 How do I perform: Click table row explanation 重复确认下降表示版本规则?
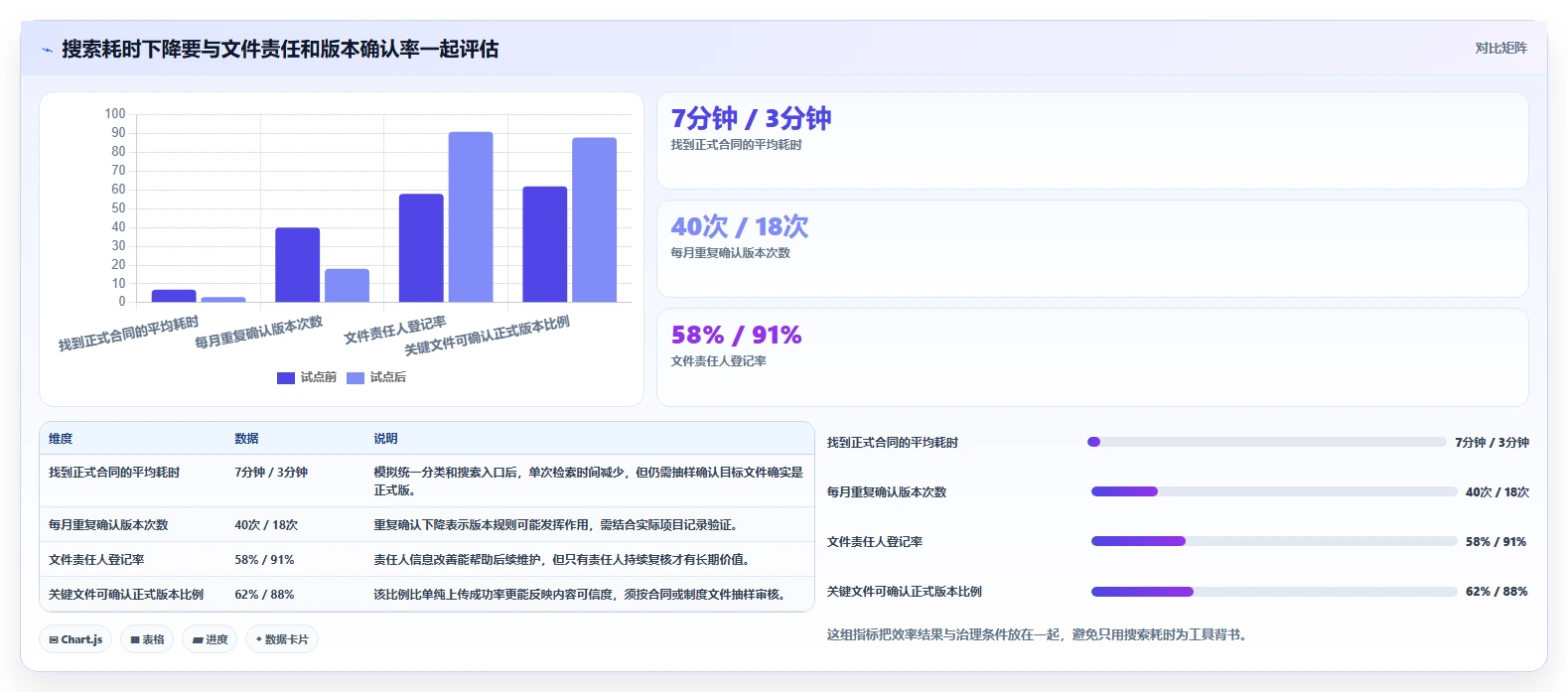[x=555, y=525]
